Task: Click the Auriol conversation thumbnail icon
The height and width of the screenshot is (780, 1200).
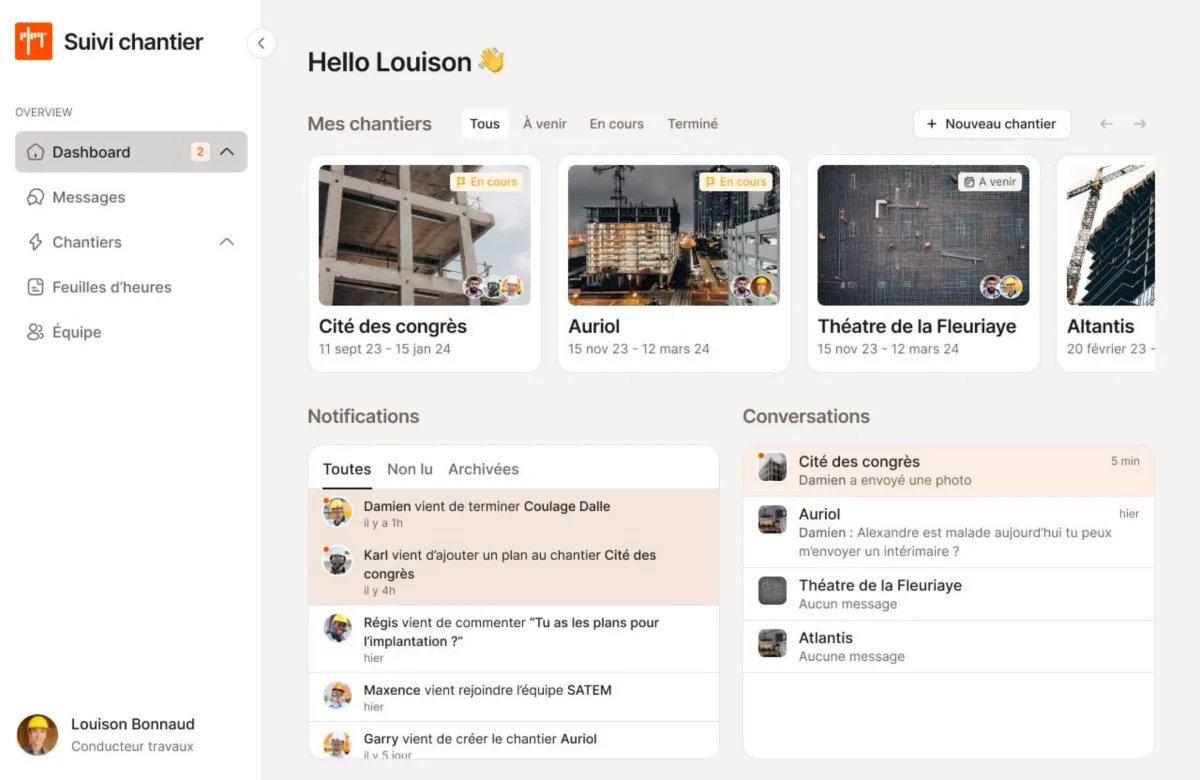Action: click(772, 519)
